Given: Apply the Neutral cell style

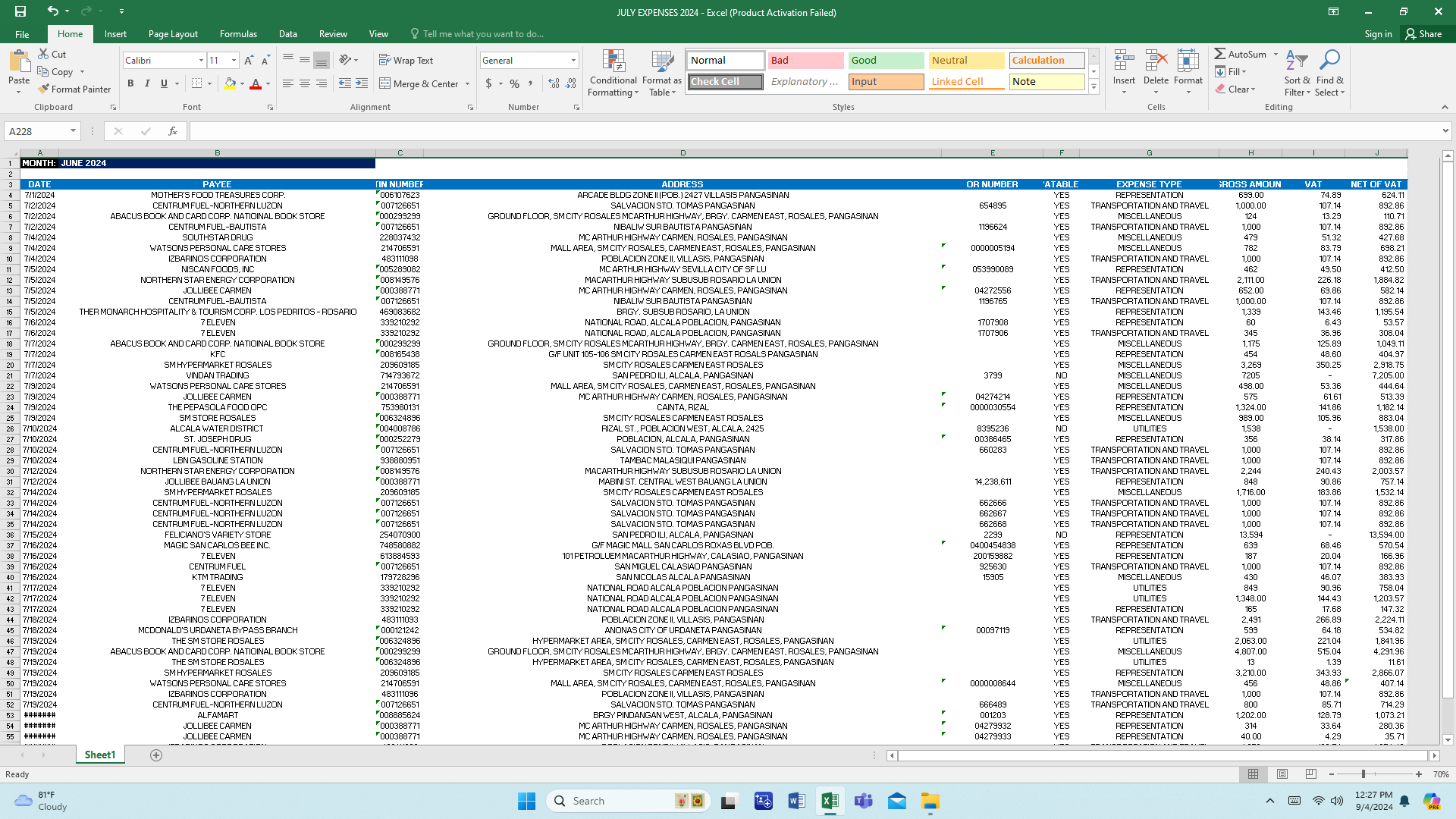Looking at the screenshot, I should tap(966, 61).
